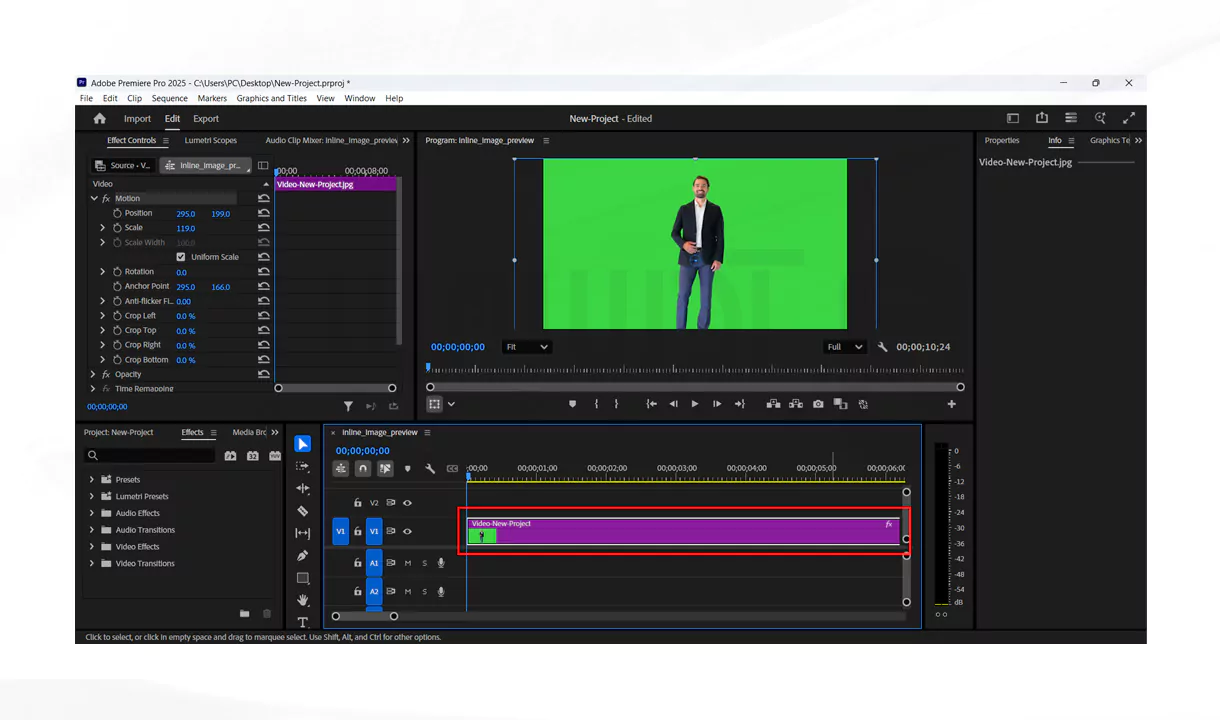
Task: Go to the Home screen icon
Action: coord(99,118)
